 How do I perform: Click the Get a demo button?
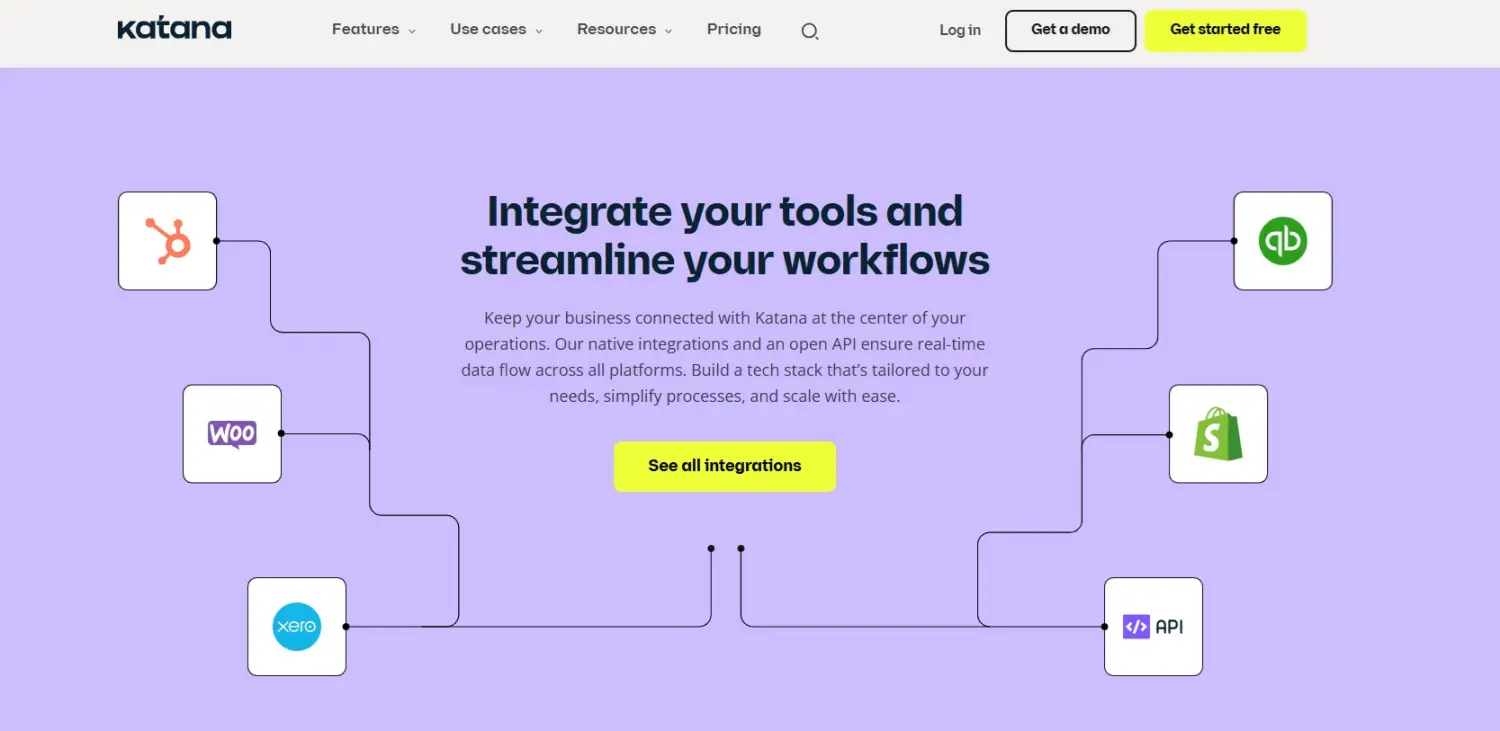pyautogui.click(x=1070, y=30)
